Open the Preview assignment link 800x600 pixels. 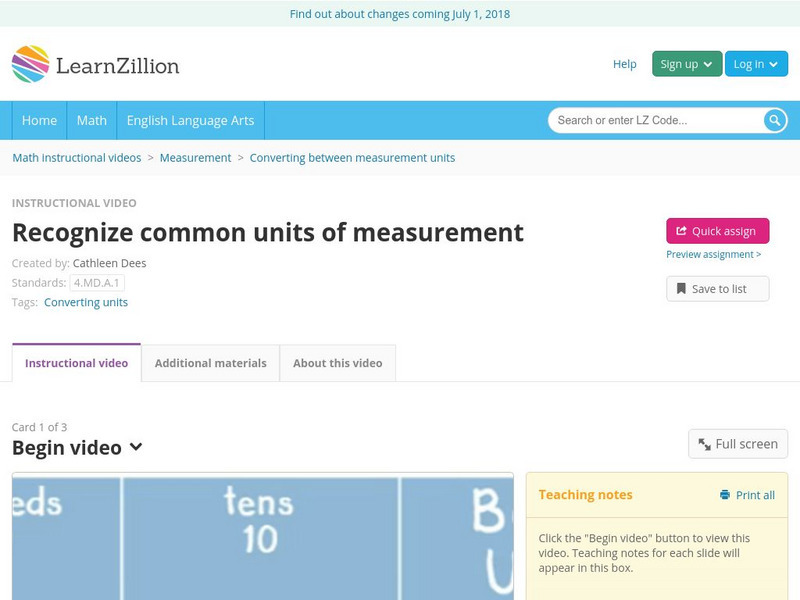pyautogui.click(x=712, y=255)
